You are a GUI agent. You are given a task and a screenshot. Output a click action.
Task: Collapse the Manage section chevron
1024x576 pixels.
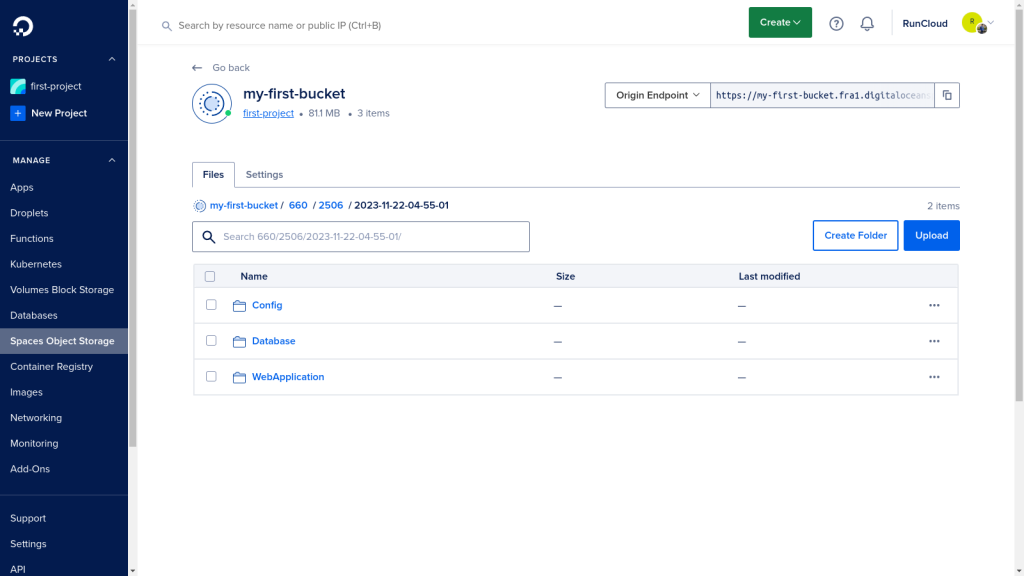click(112, 160)
